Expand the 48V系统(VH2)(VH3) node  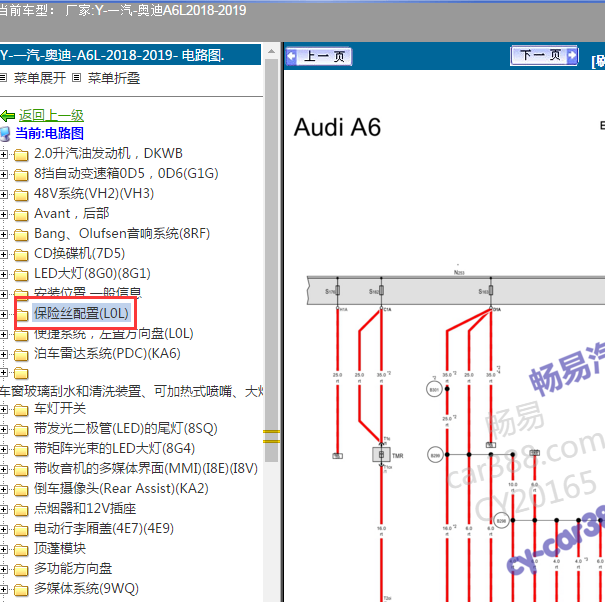pyautogui.click(x=3, y=194)
